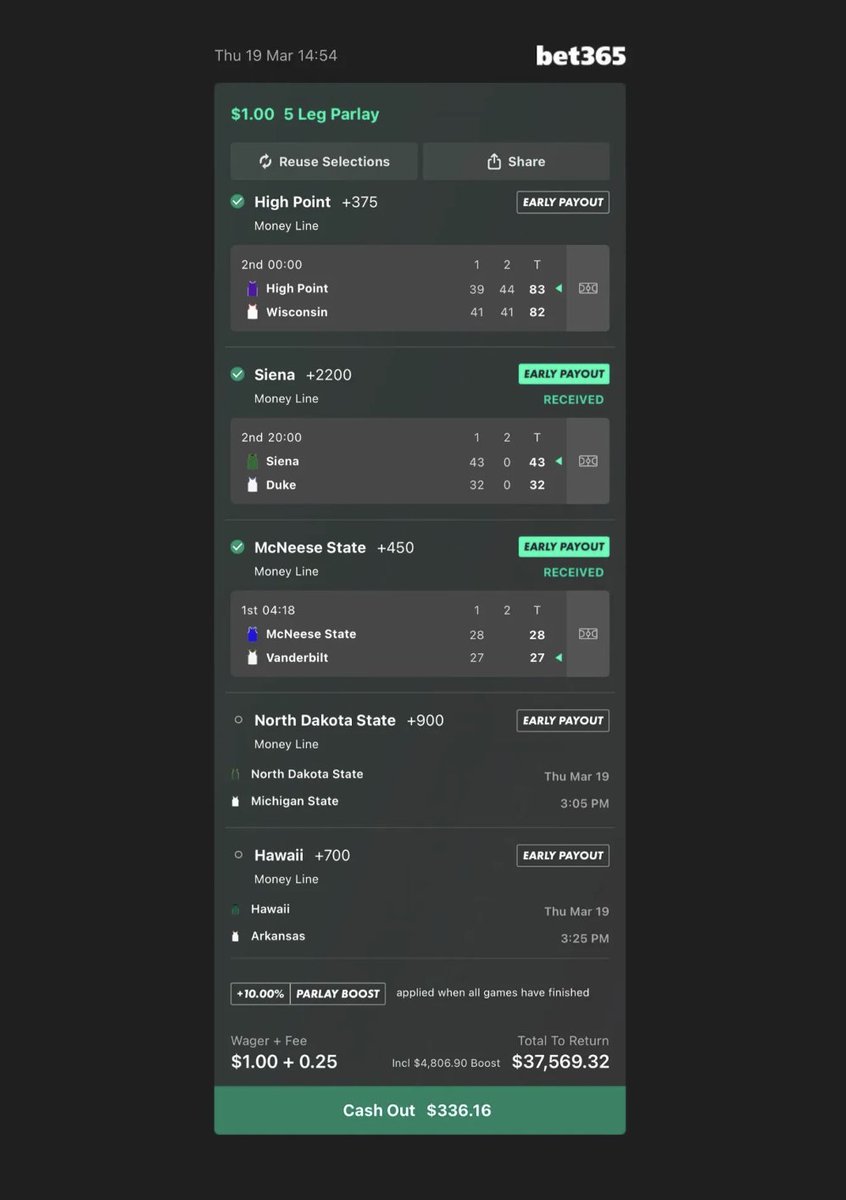Click the 3:05 PM start time
Image resolution: width=846 pixels, height=1200 pixels.
pyautogui.click(x=585, y=803)
